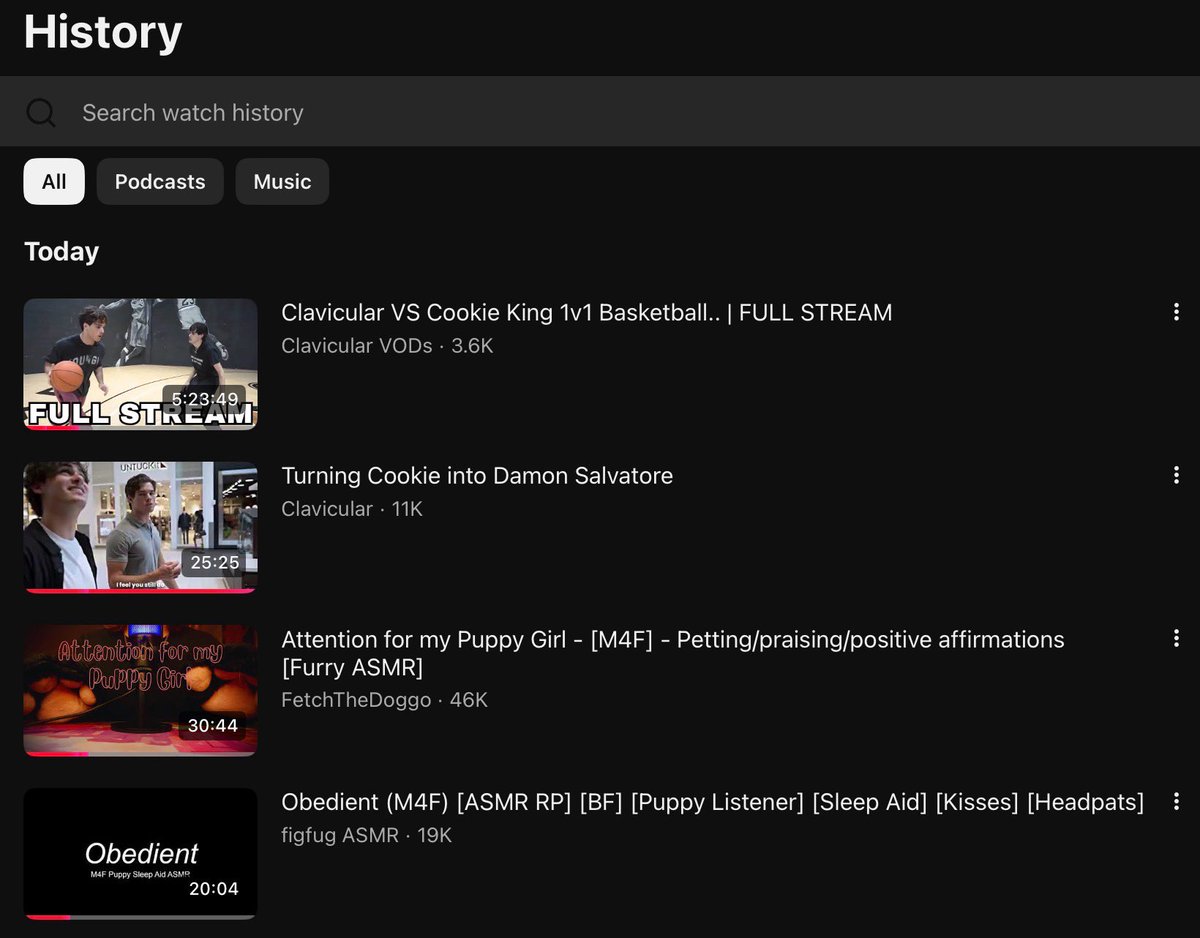Click the search magnifier icon
The image size is (1200, 938).
[x=41, y=112]
